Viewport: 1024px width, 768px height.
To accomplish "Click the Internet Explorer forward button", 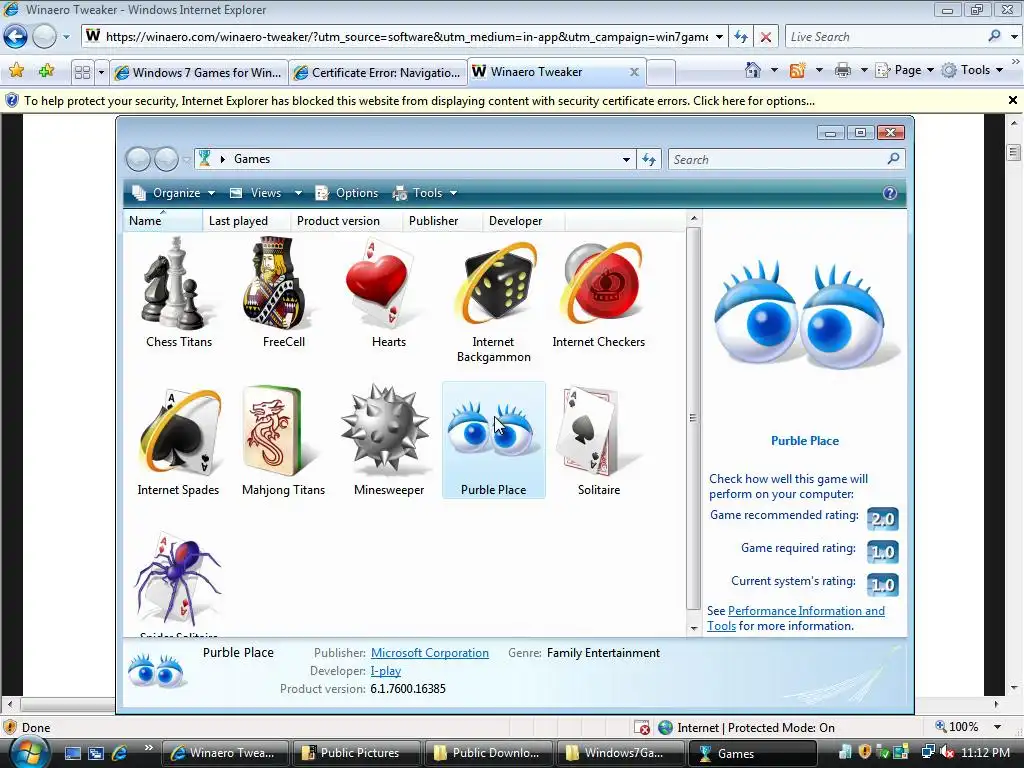I will 44,37.
